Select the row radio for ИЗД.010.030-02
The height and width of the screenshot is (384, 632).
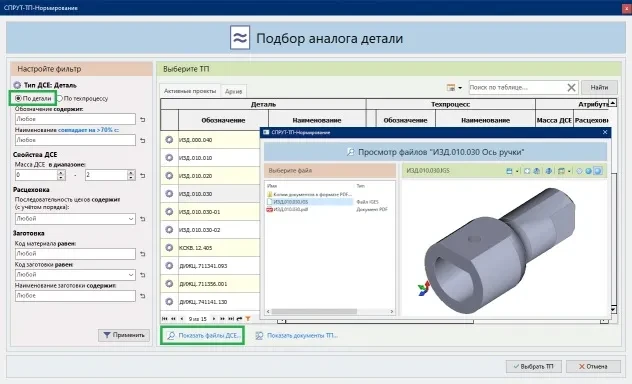point(169,230)
